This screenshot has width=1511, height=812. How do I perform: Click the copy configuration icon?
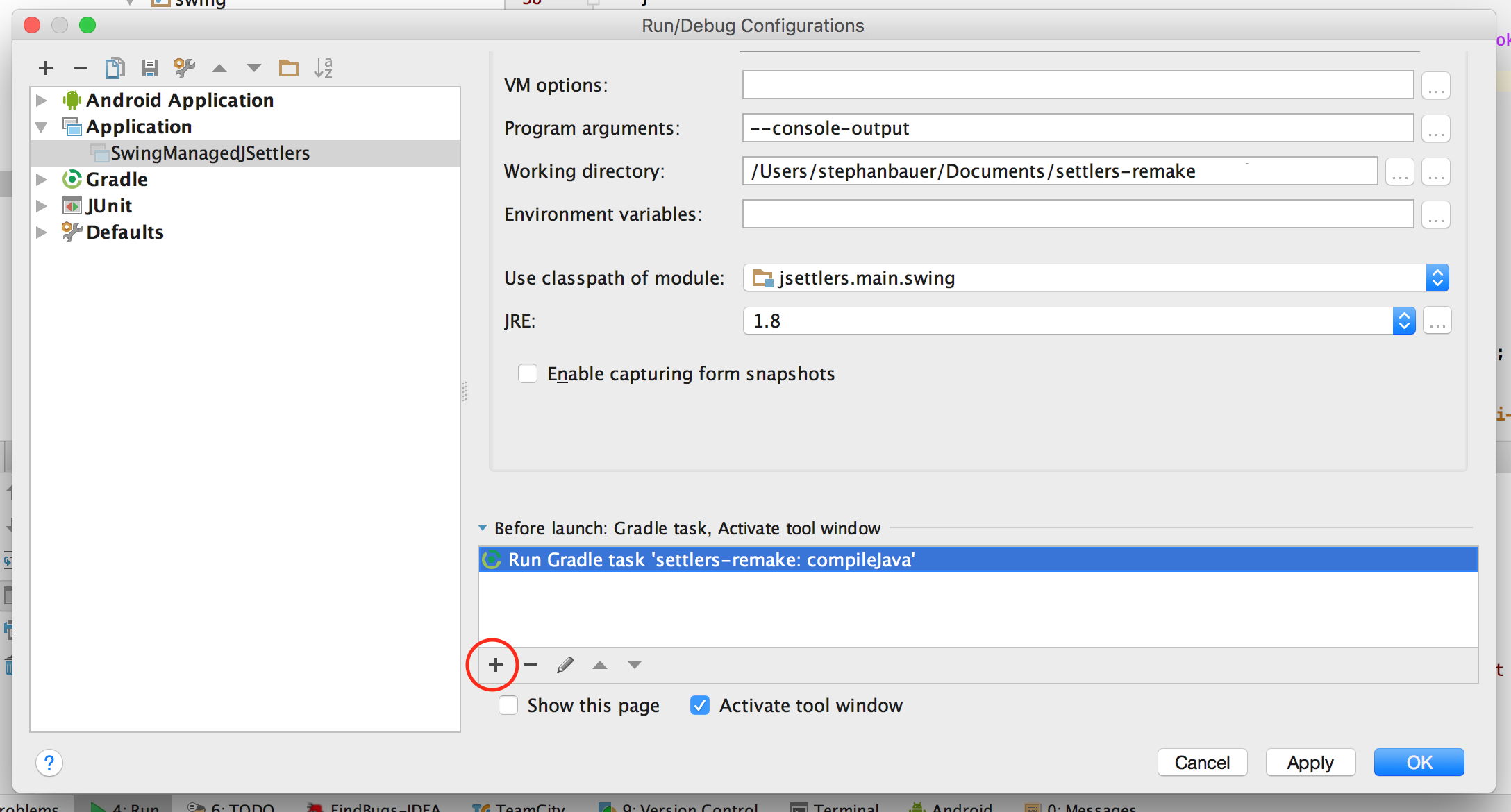115,68
